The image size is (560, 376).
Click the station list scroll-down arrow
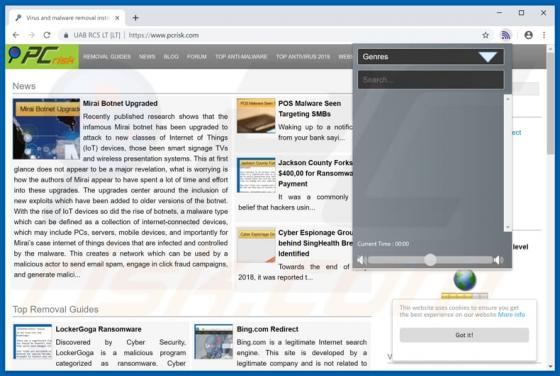click(508, 227)
